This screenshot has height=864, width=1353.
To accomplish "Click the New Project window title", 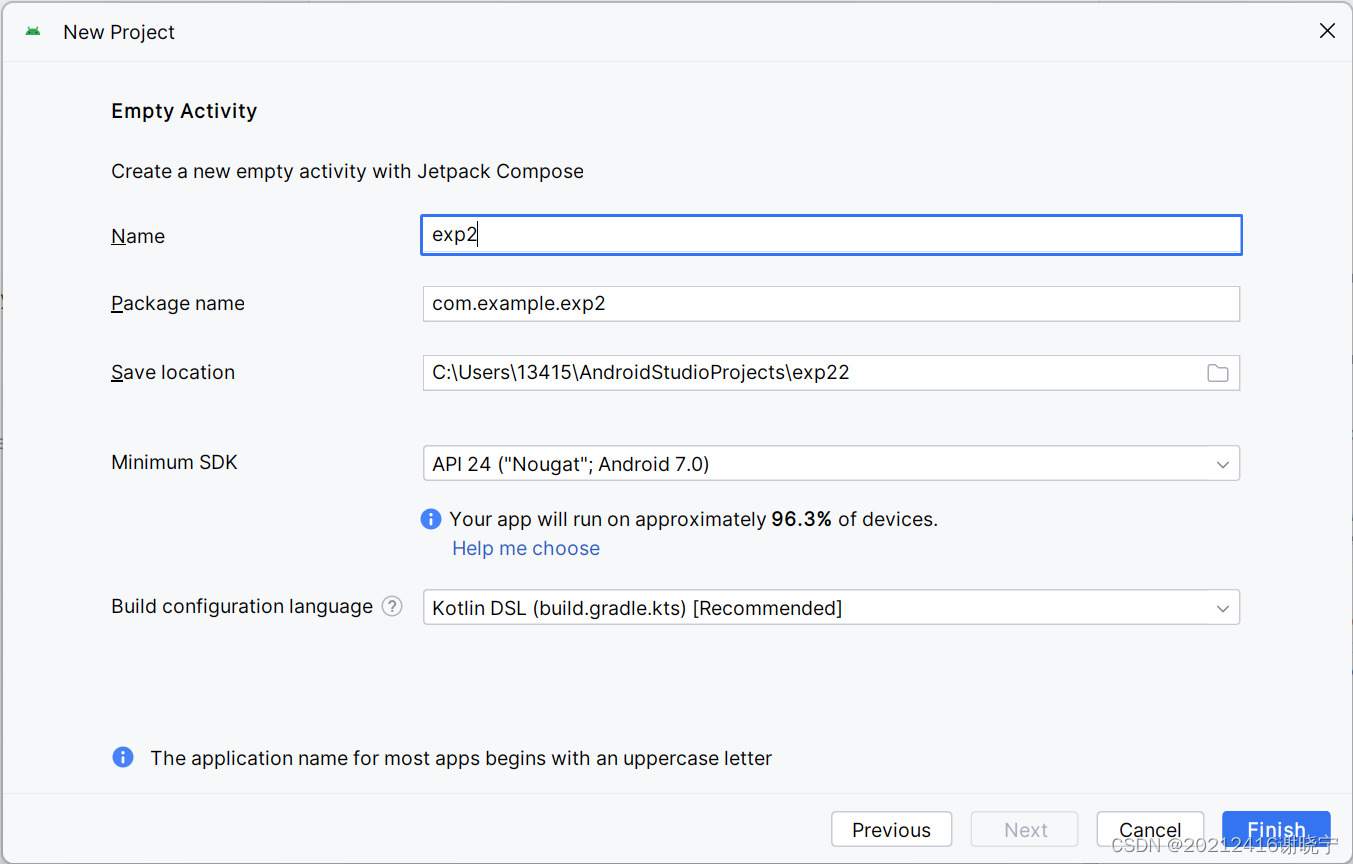I will (119, 32).
